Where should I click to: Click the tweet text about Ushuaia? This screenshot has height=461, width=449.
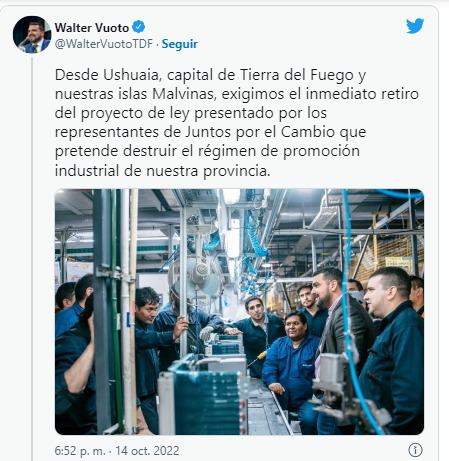click(x=237, y=123)
